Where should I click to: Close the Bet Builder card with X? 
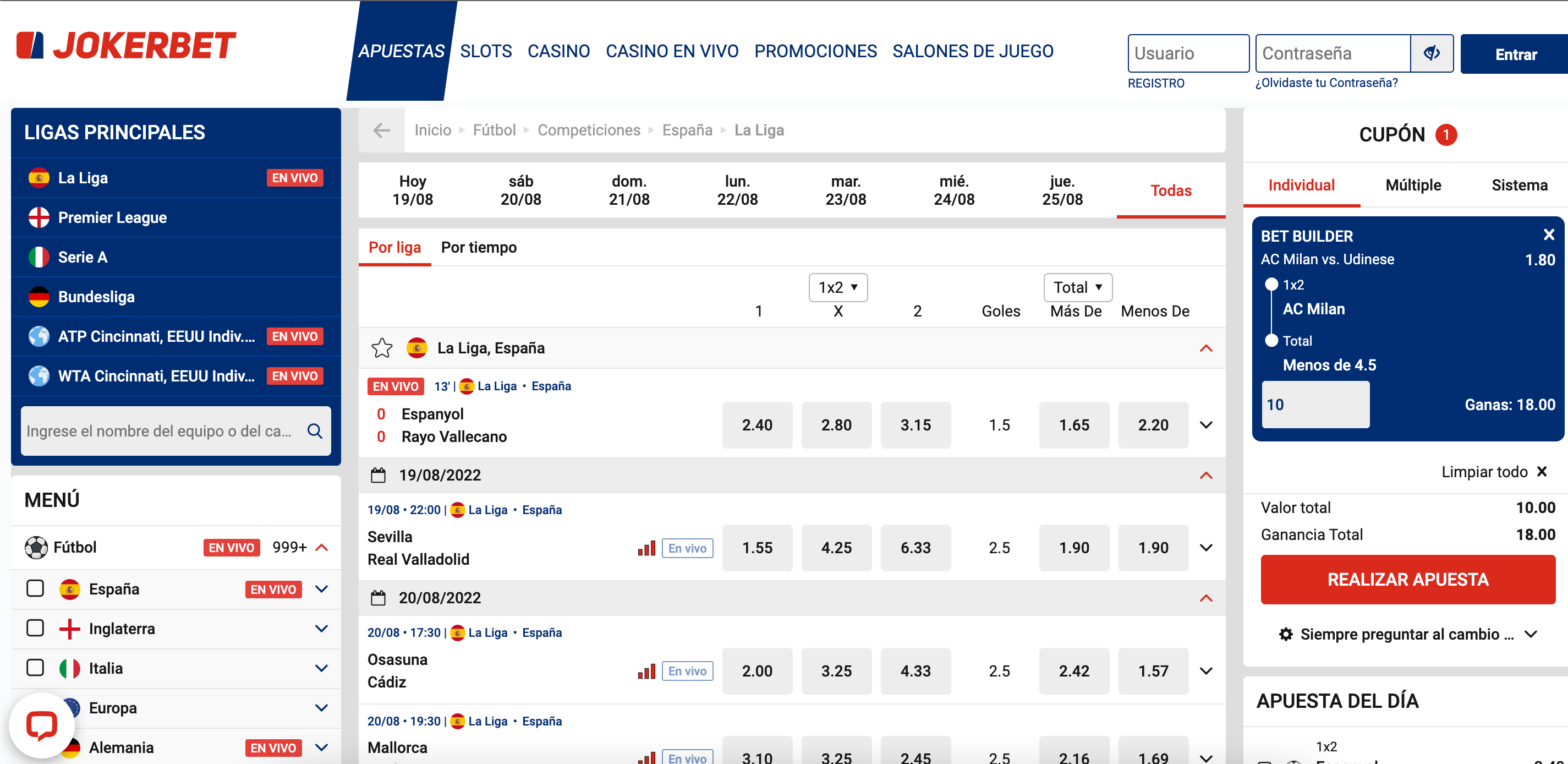point(1549,235)
